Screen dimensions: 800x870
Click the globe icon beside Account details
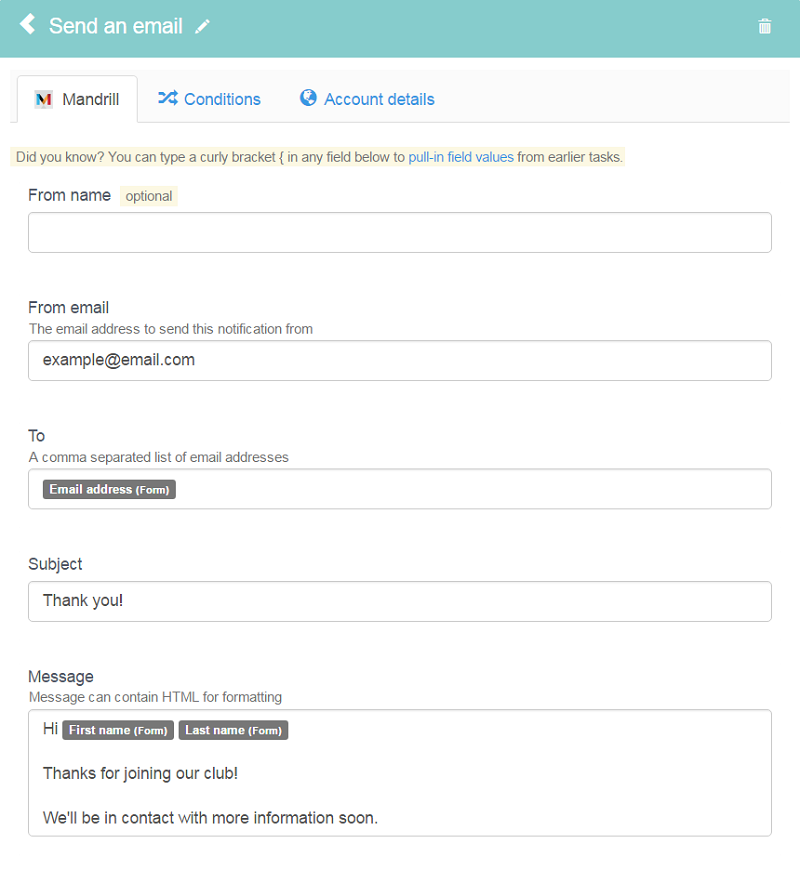[308, 98]
